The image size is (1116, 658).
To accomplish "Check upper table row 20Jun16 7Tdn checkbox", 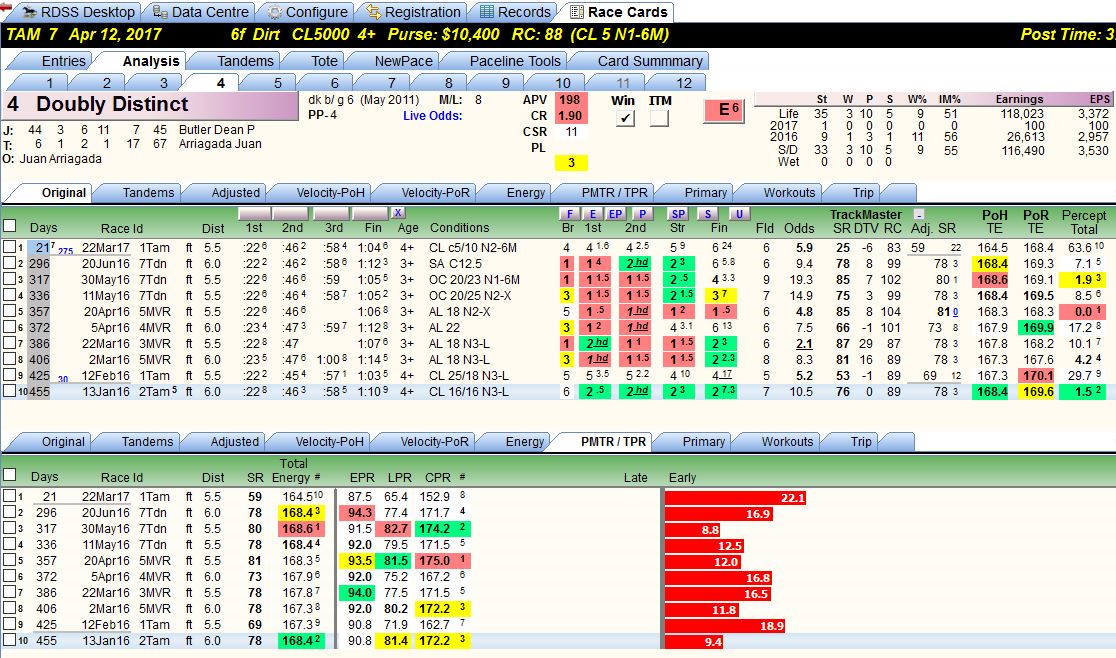I will point(9,262).
